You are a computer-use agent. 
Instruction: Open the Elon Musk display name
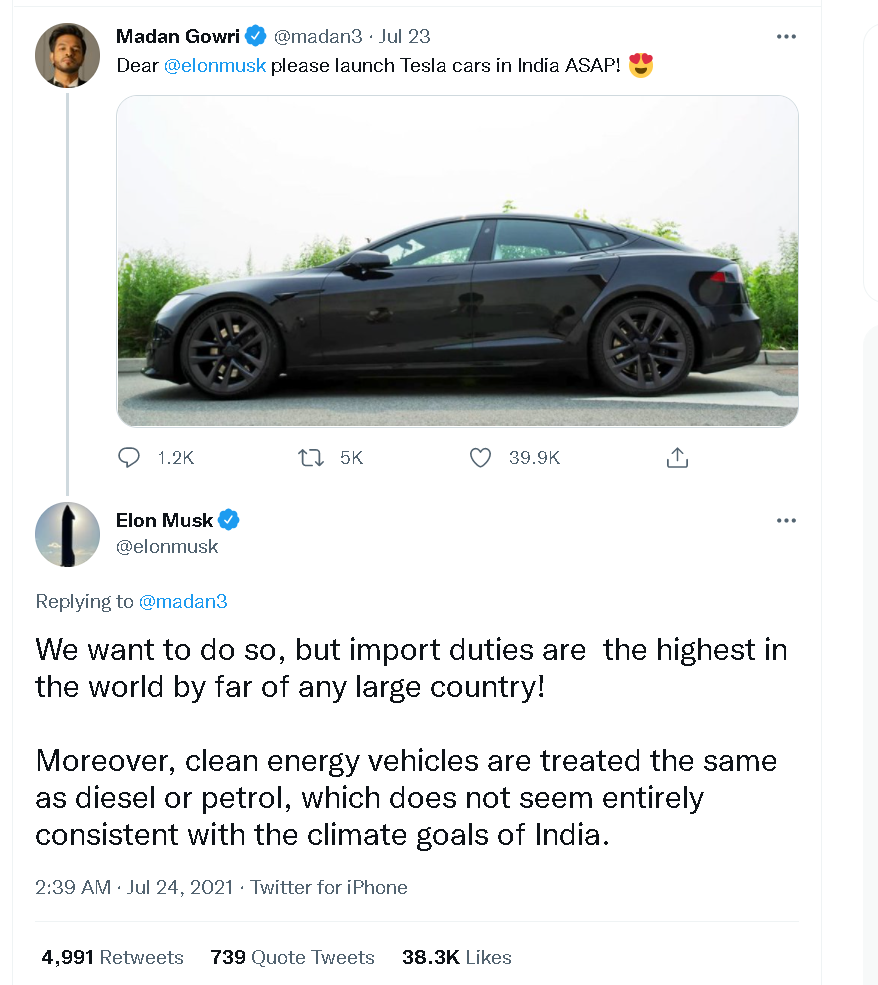coord(165,520)
